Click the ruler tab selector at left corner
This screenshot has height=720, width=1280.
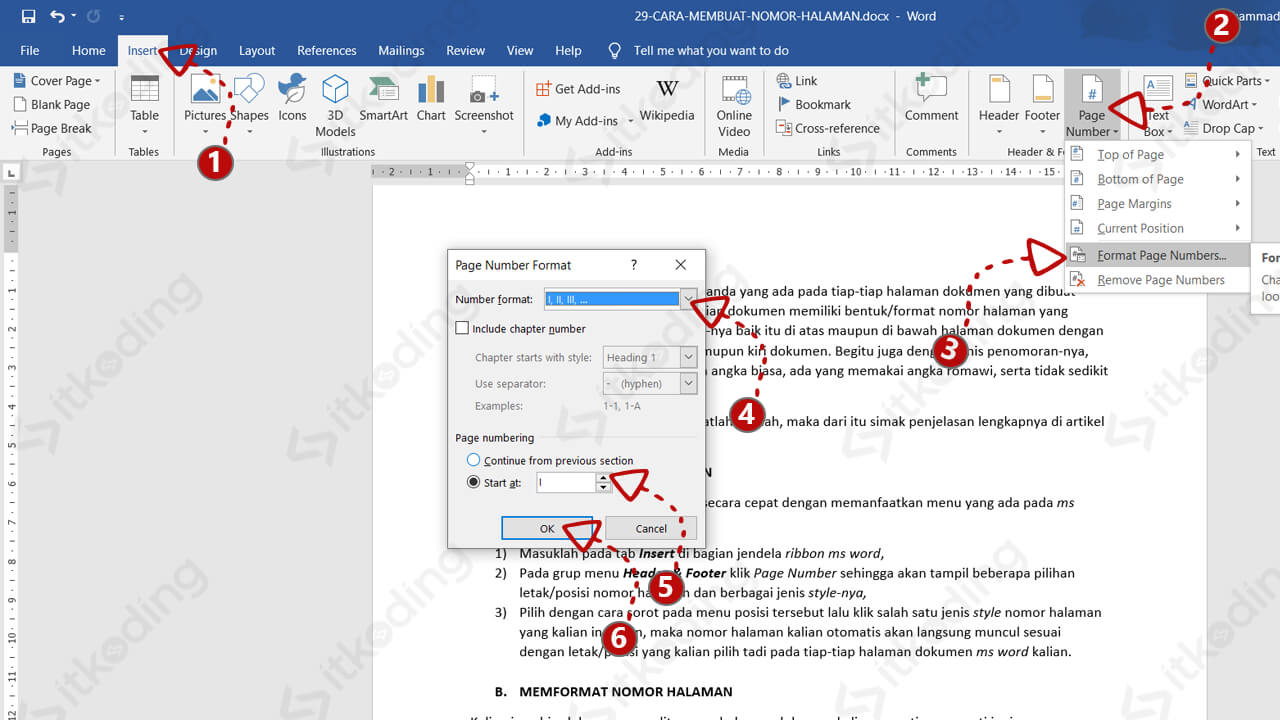coord(10,173)
